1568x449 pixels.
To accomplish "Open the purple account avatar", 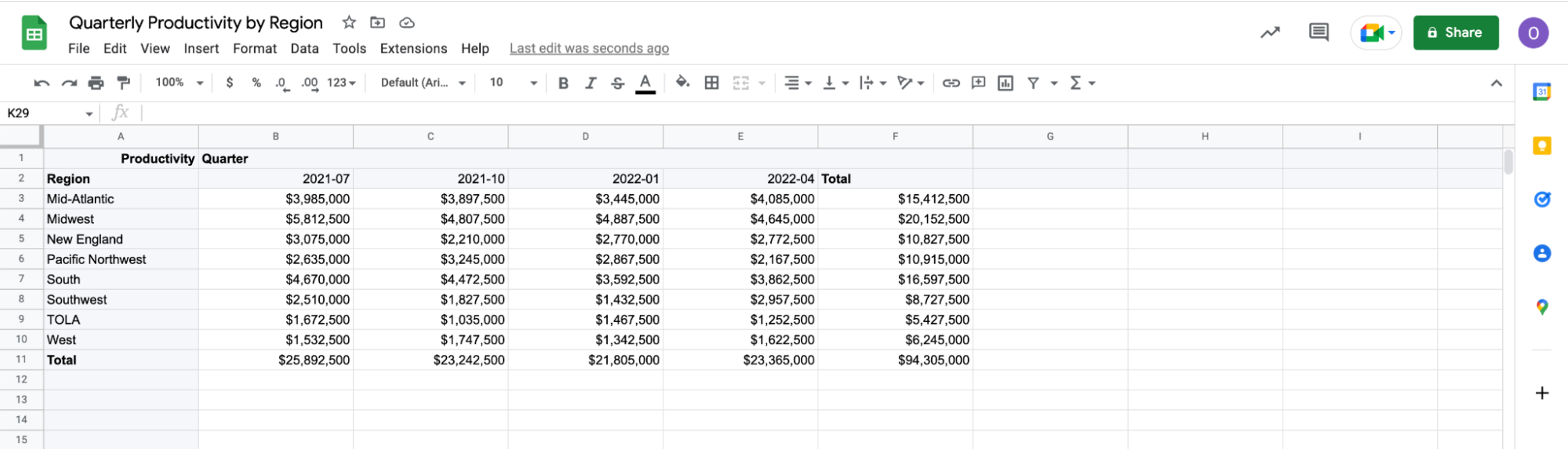I will (1533, 33).
